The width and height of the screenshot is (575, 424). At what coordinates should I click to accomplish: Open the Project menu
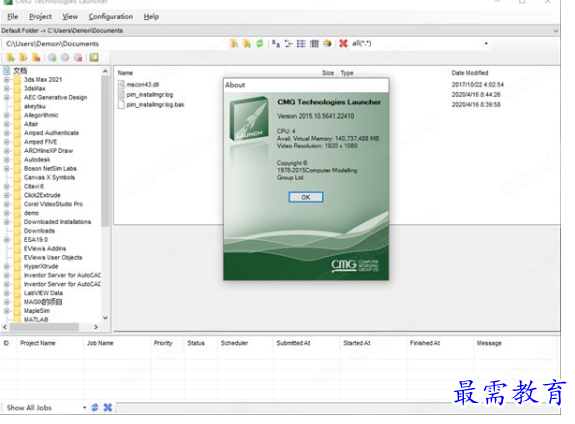coord(40,17)
